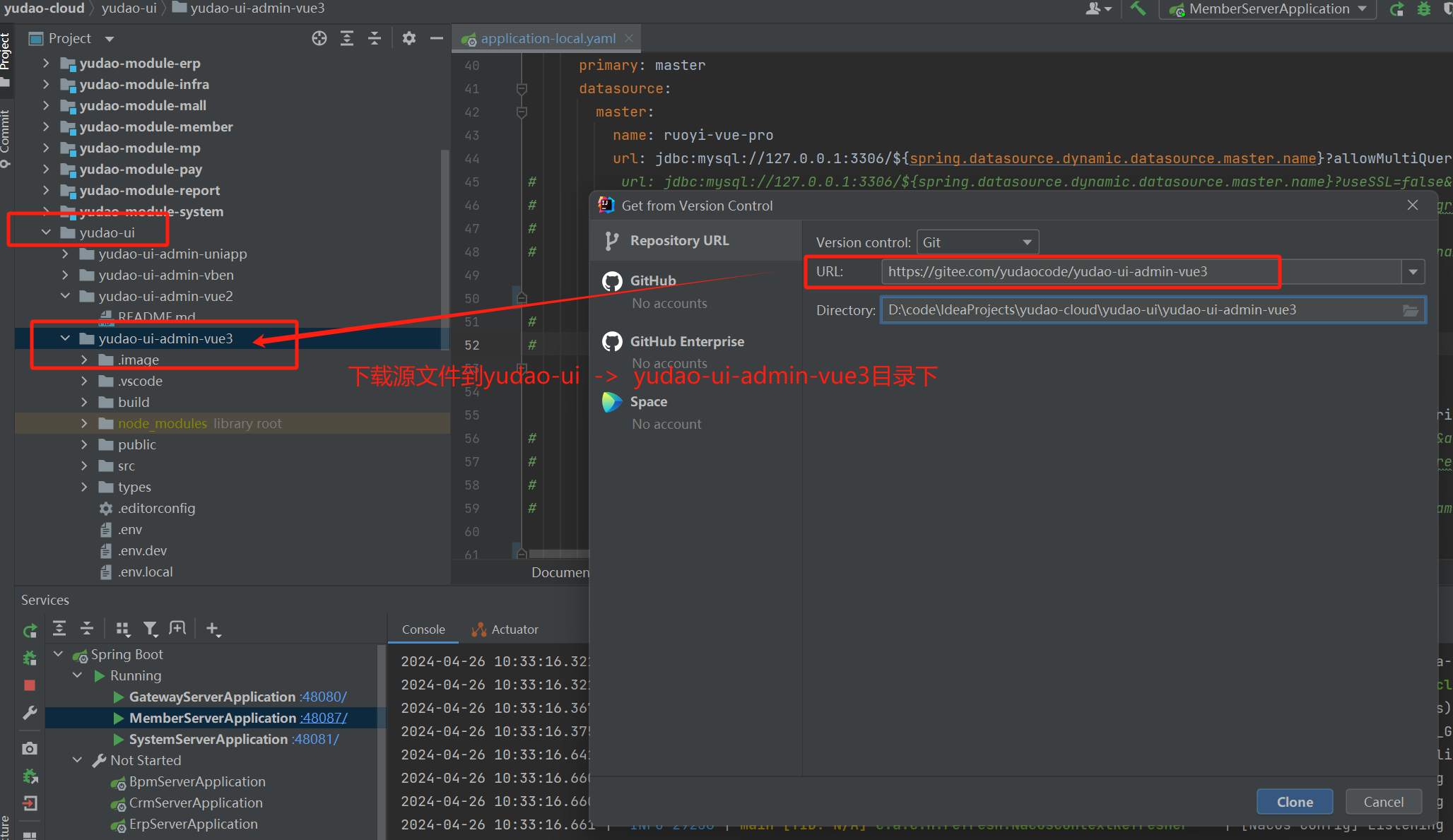Open the URL history dropdown arrow

pyautogui.click(x=1413, y=272)
